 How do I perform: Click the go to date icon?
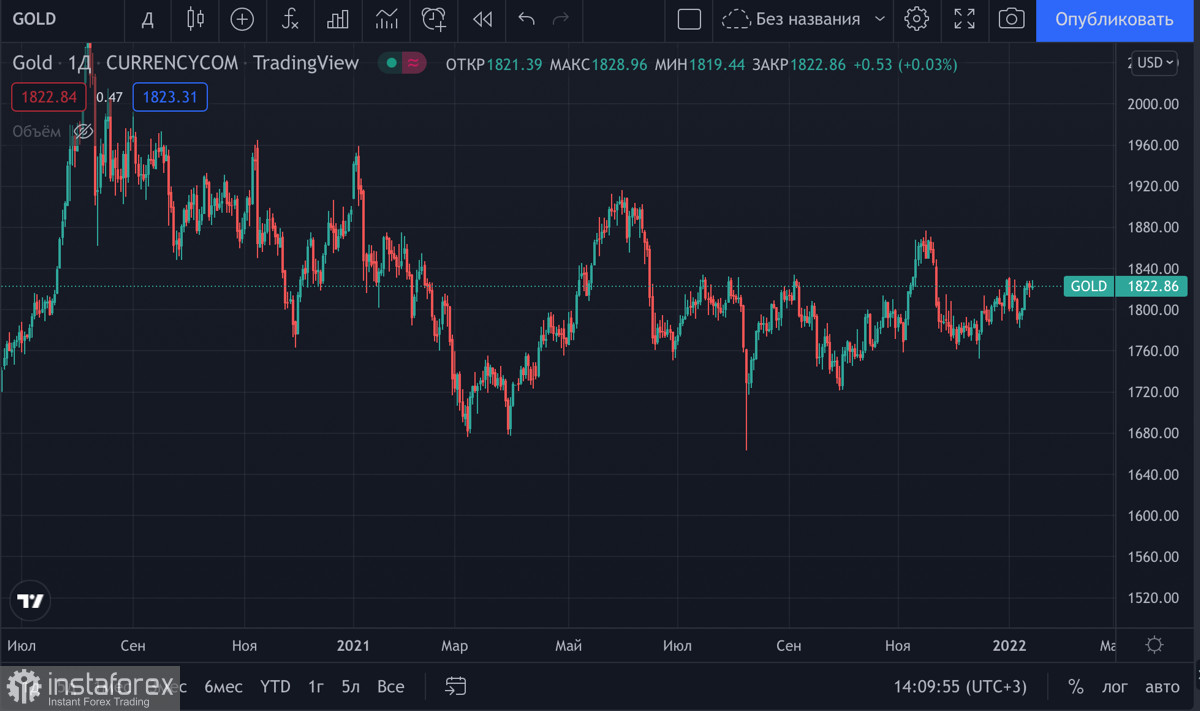(456, 686)
